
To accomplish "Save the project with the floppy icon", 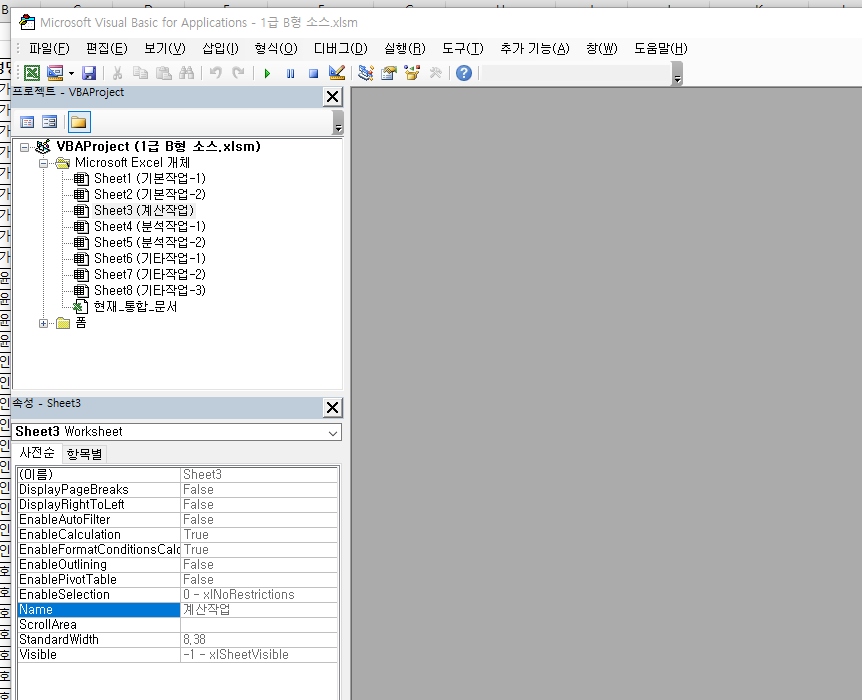I will click(89, 73).
